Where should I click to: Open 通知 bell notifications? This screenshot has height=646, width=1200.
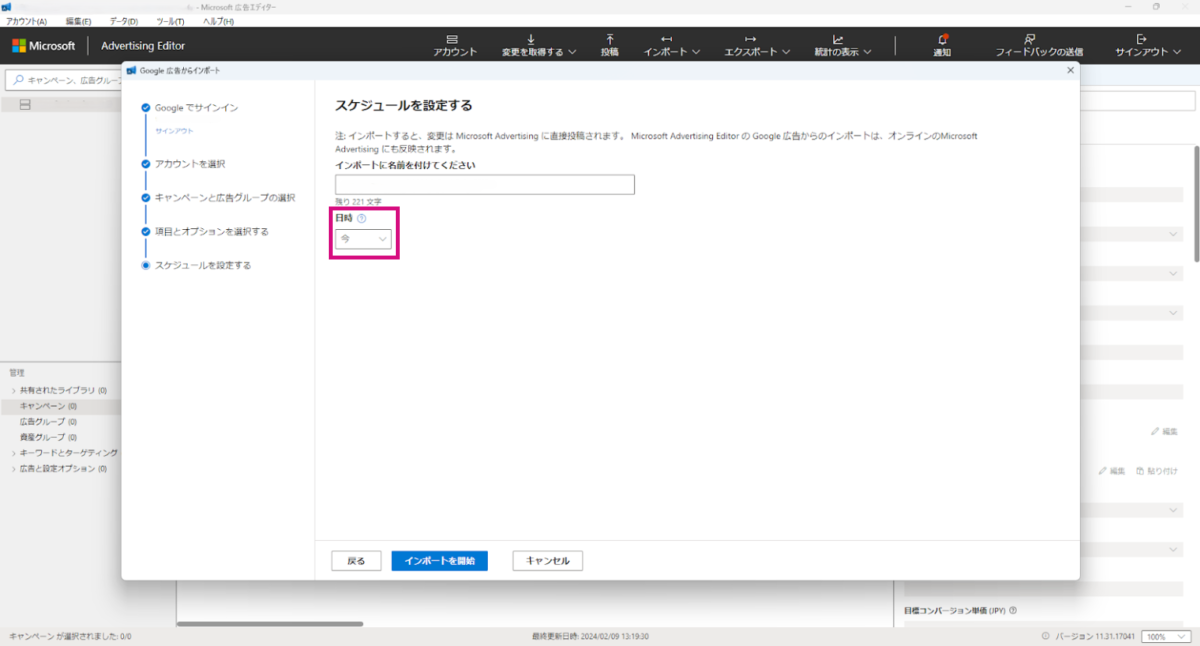coord(942,45)
